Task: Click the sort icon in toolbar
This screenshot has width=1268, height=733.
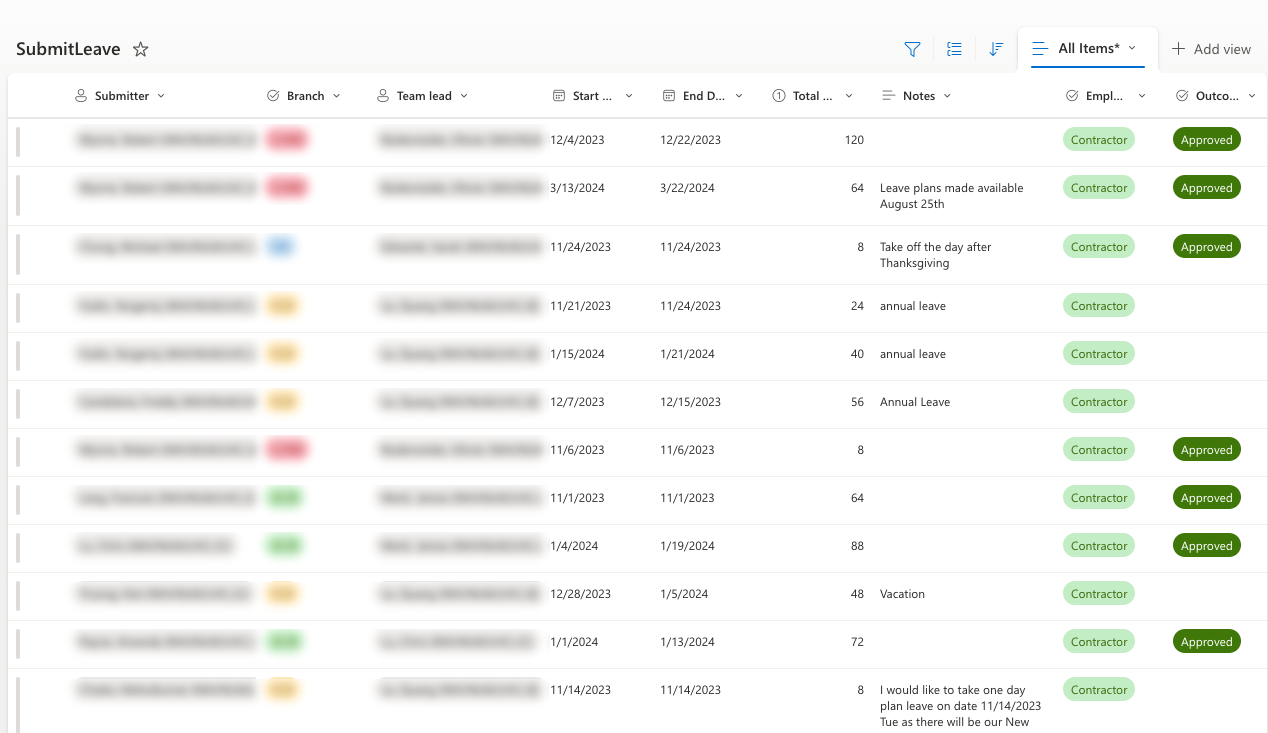Action: (996, 49)
